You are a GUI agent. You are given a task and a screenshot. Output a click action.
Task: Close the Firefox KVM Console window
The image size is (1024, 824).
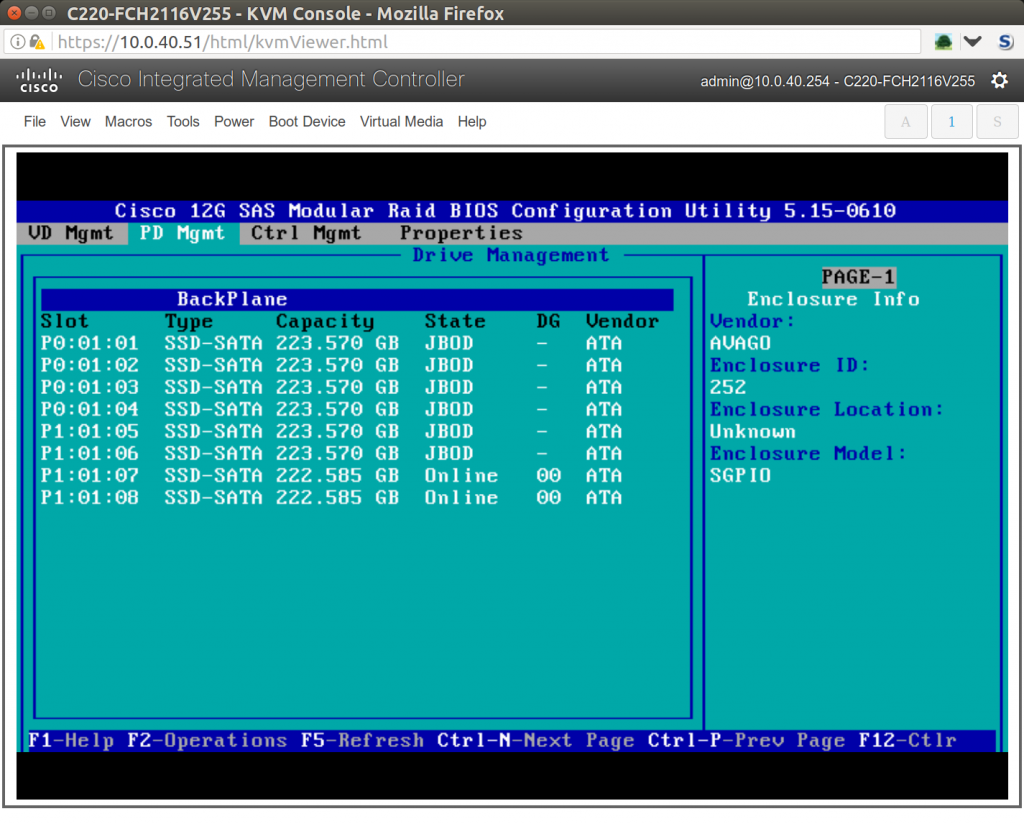click(x=14, y=12)
